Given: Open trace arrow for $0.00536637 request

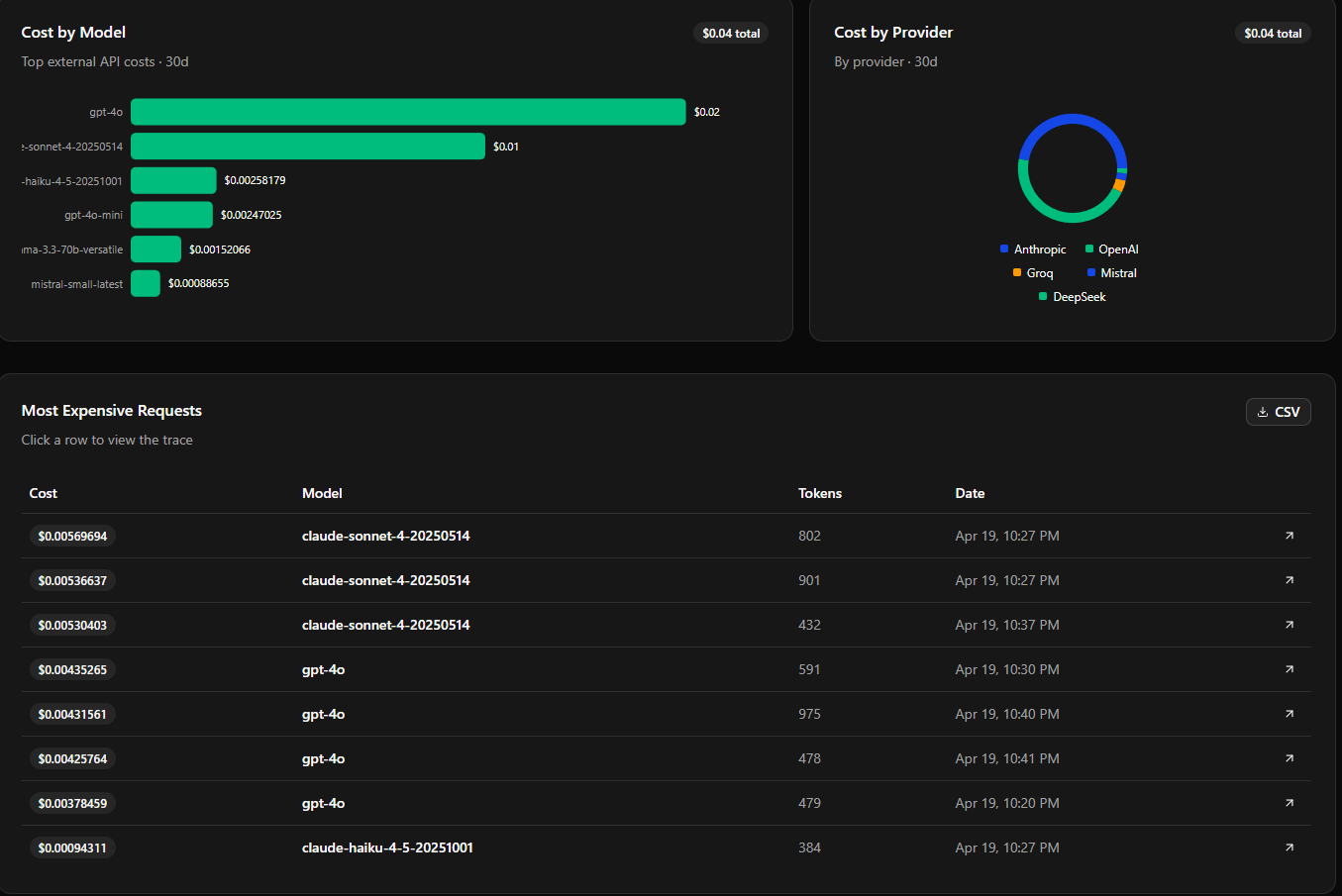Looking at the screenshot, I should tap(1289, 580).
